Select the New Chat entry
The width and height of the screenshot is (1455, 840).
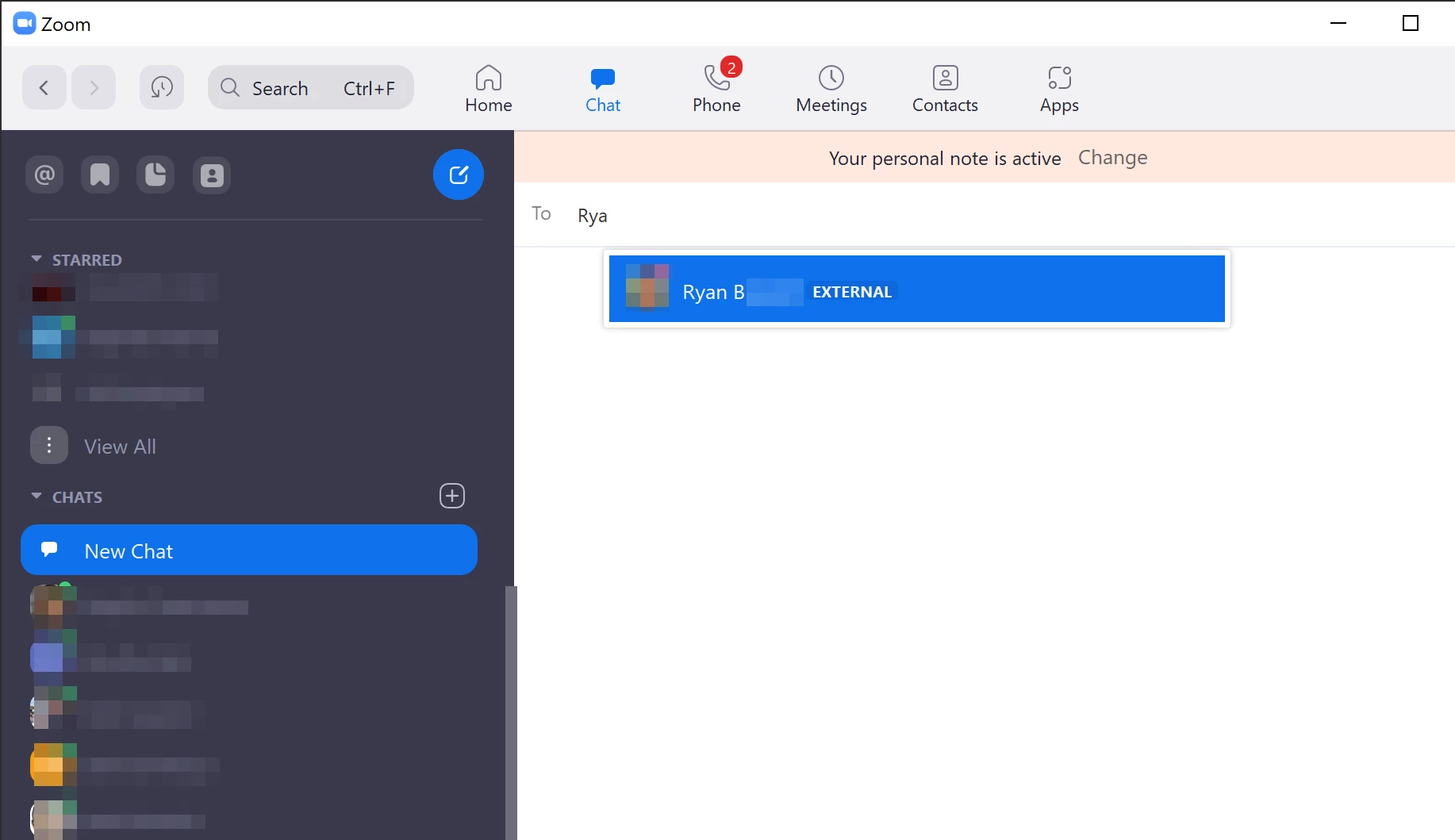point(249,550)
